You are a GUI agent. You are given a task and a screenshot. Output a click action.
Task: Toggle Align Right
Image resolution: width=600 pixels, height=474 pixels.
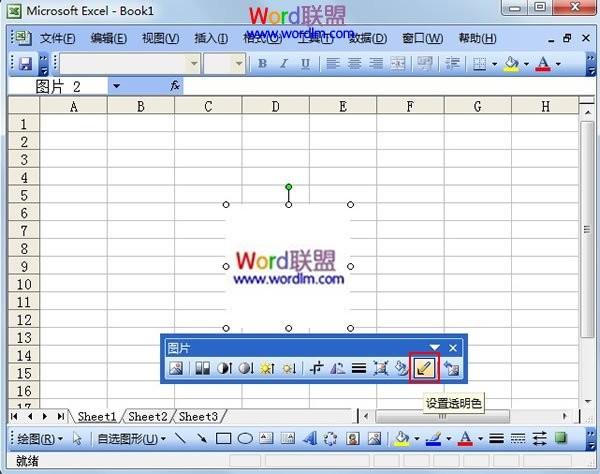[x=376, y=64]
